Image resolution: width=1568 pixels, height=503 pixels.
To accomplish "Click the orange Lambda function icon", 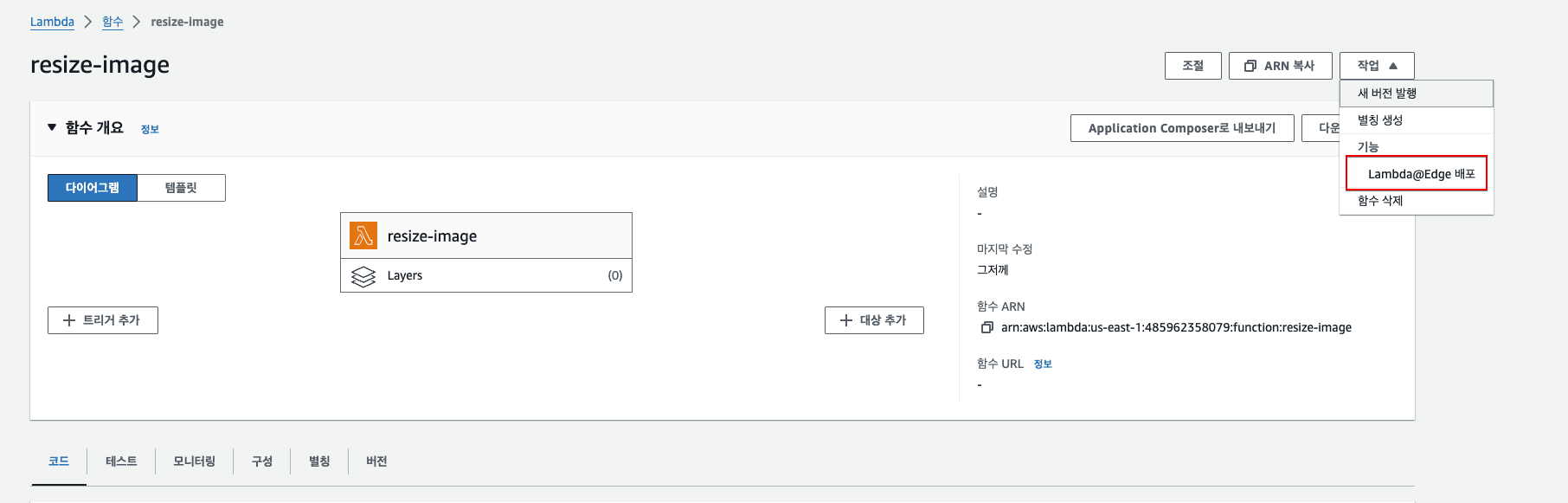I will [x=363, y=235].
